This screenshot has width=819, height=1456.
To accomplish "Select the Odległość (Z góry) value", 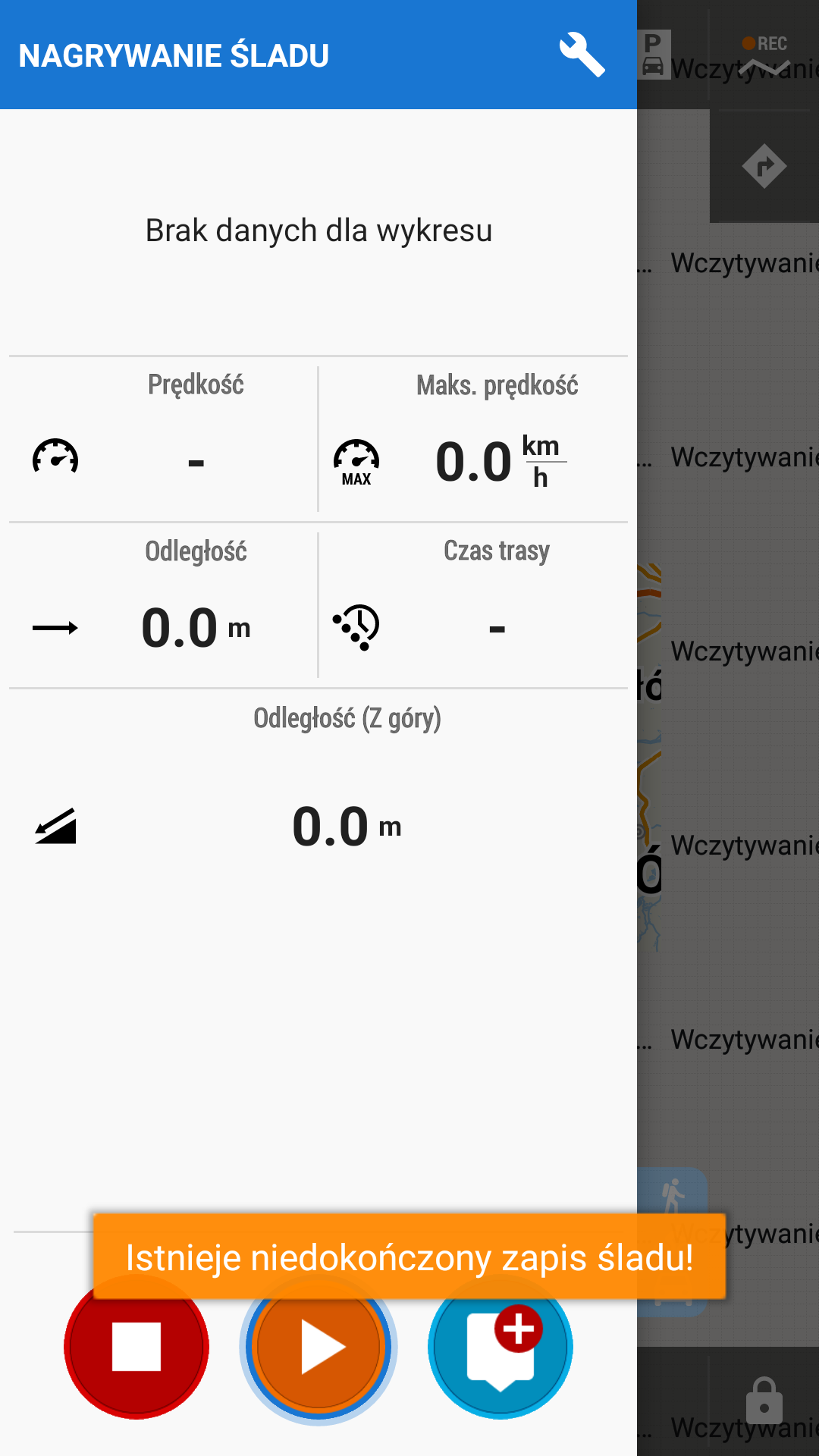I will pos(347,826).
